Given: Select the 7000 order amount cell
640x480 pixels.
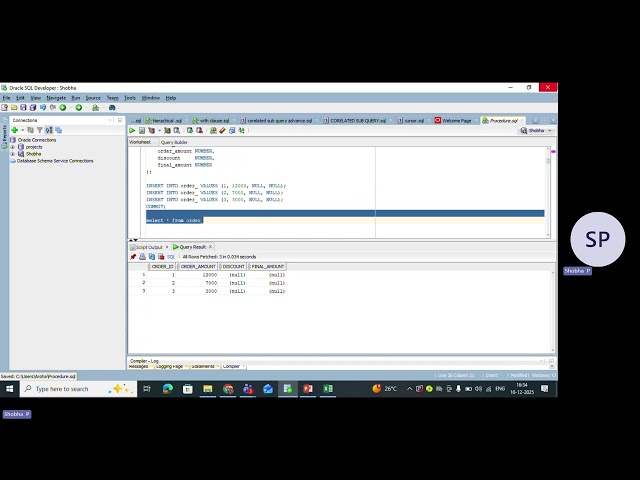Looking at the screenshot, I should (x=198, y=283).
